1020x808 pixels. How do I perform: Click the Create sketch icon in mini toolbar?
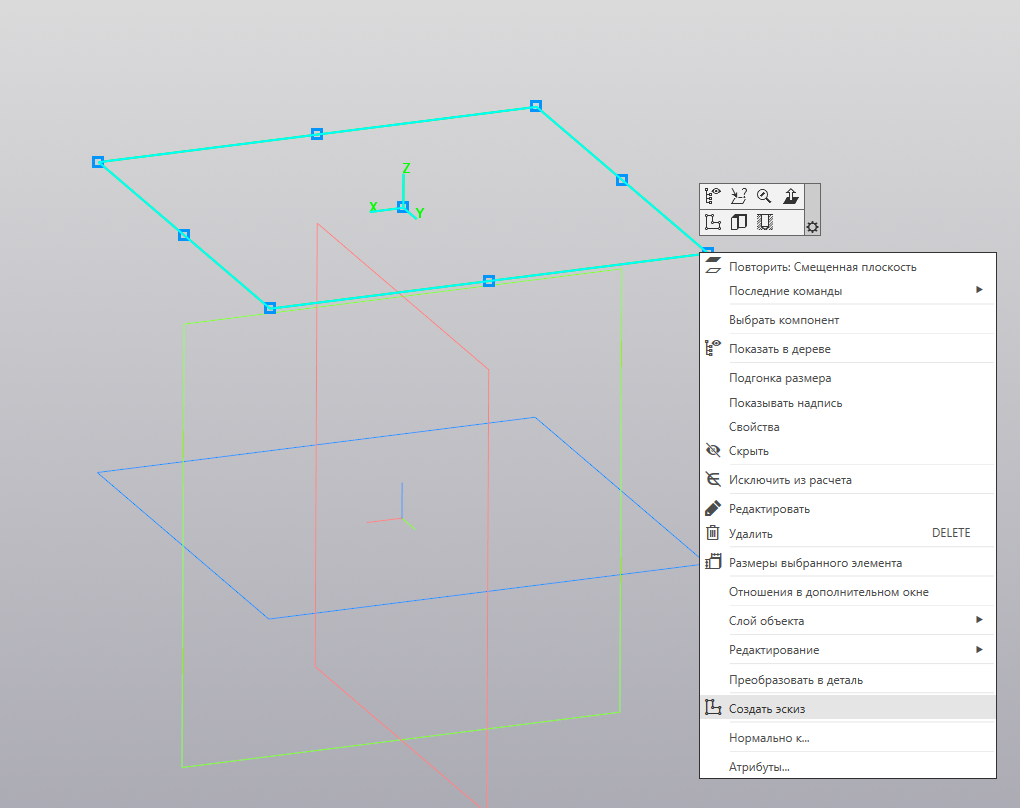tap(713, 222)
